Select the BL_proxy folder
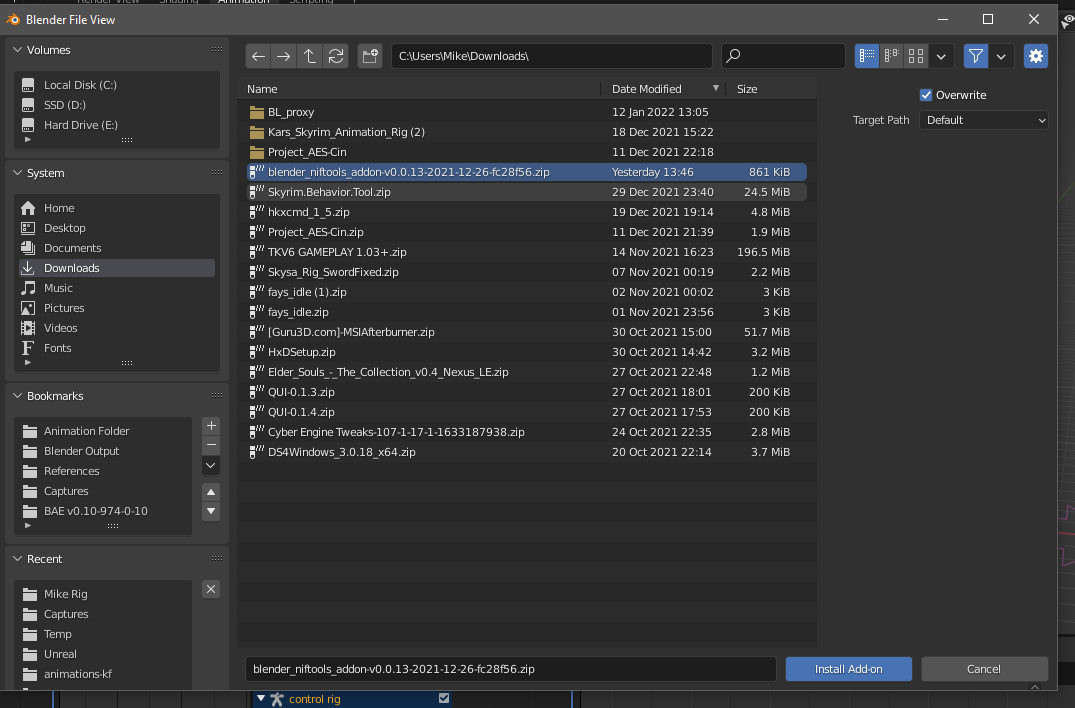The width and height of the screenshot is (1075, 708). 527,112
